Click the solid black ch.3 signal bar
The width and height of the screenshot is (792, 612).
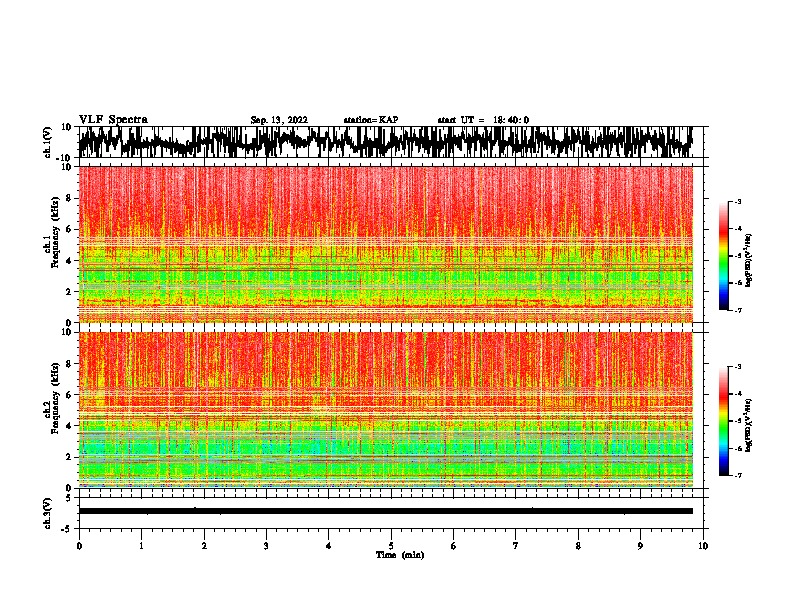pyautogui.click(x=386, y=511)
